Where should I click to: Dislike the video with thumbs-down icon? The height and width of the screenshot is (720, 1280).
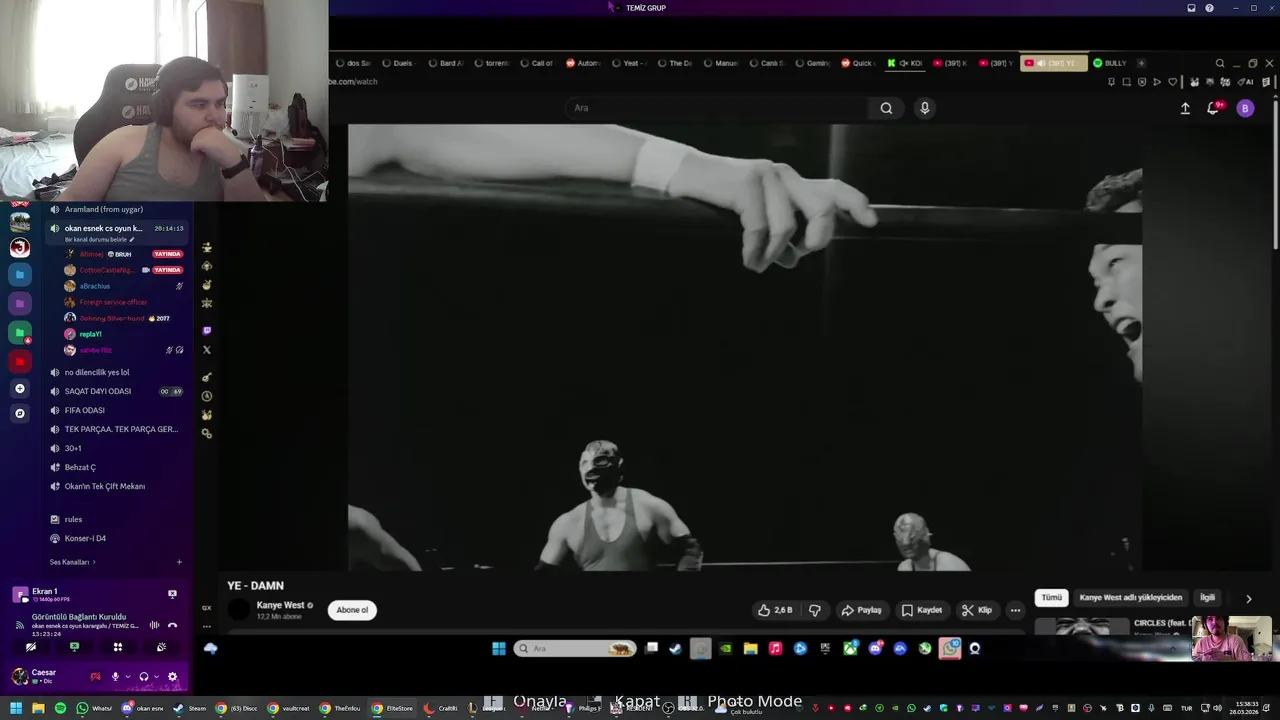(815, 610)
